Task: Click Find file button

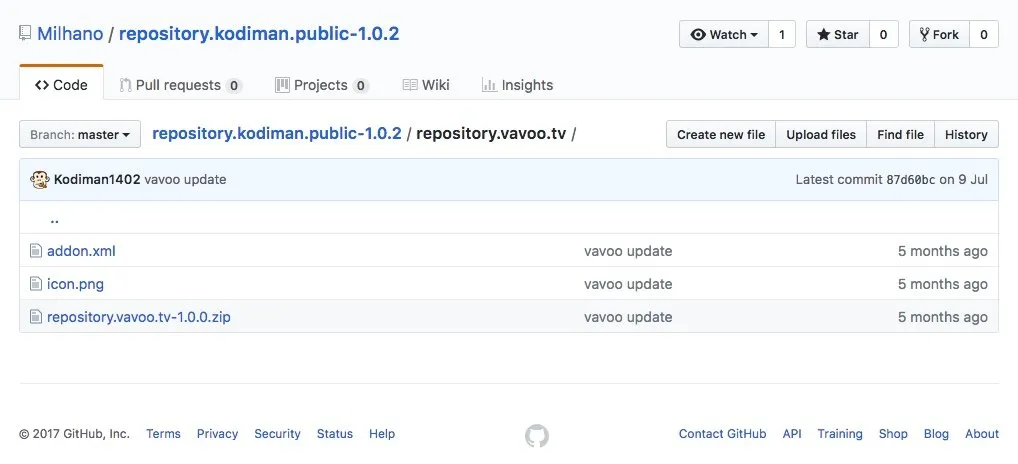Action: click(900, 134)
